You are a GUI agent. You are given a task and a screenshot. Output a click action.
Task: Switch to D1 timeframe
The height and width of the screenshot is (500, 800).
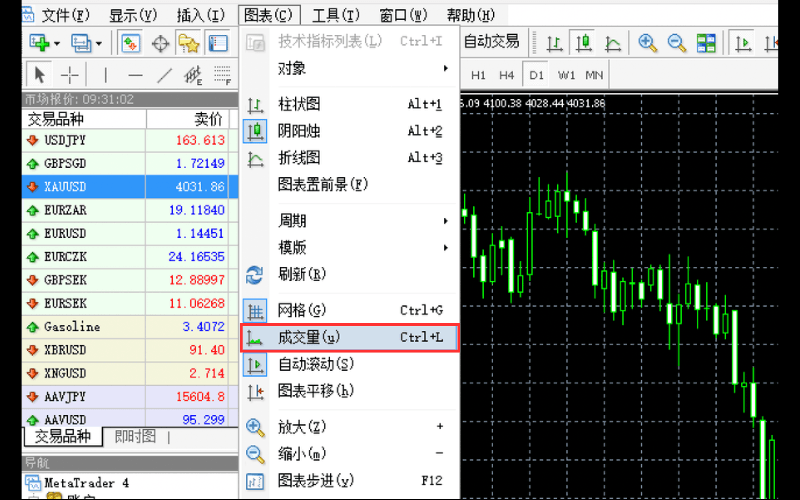coord(536,76)
